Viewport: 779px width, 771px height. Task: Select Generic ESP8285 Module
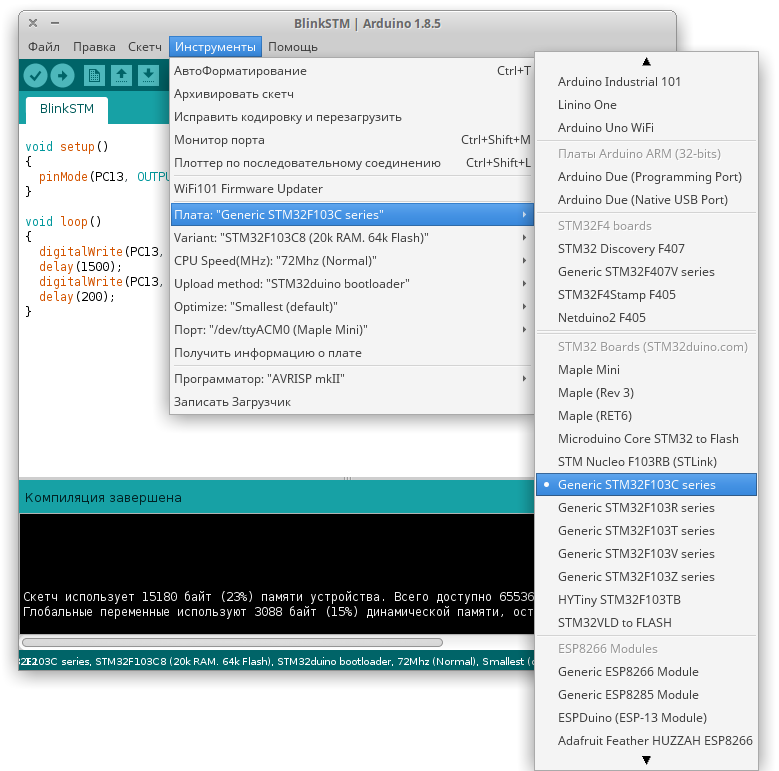click(x=646, y=694)
